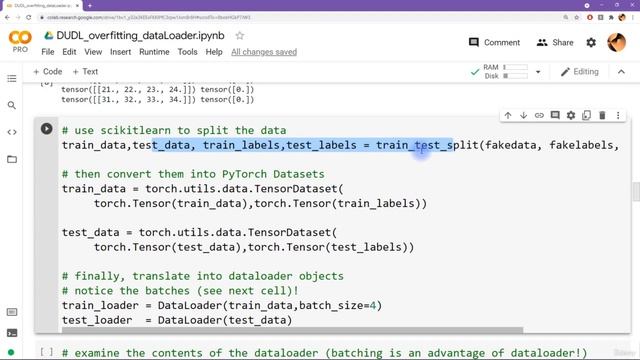This screenshot has height=360, width=640.
Task: Collapse the header with the chevron
Action: coord(621,72)
